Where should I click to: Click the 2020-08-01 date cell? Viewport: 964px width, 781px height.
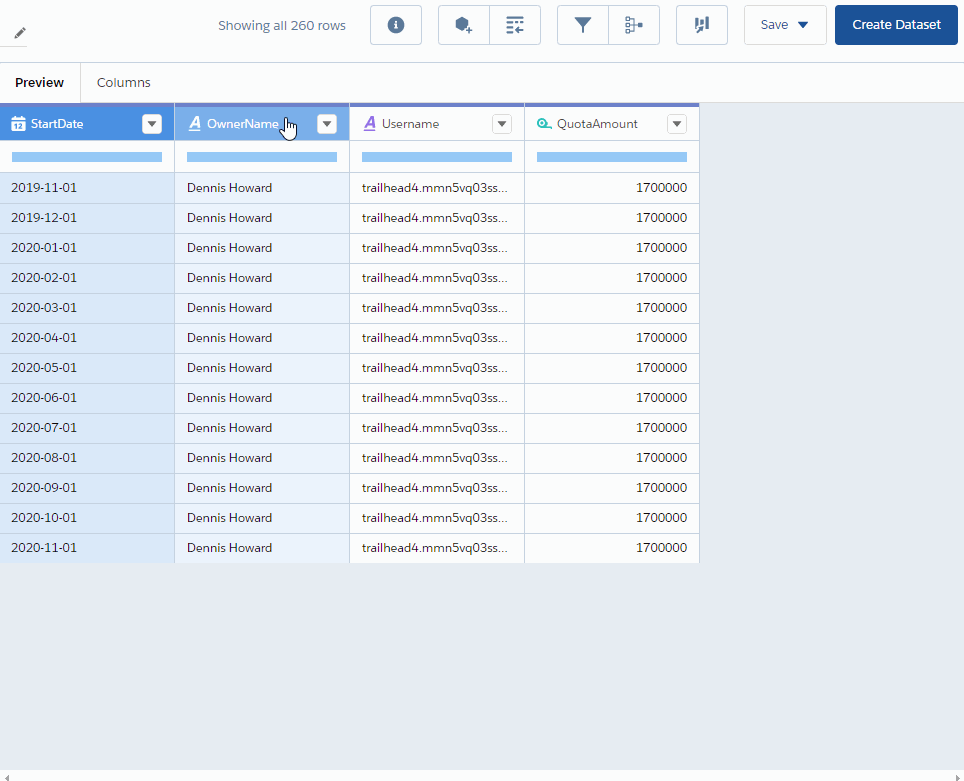[87, 458]
